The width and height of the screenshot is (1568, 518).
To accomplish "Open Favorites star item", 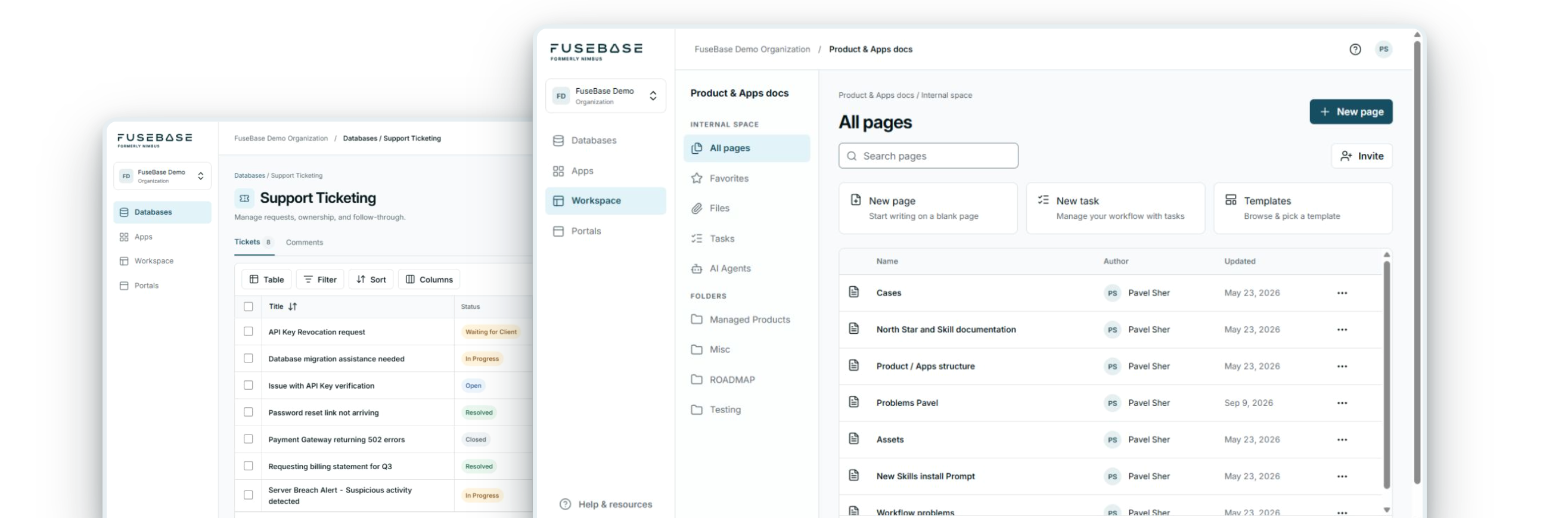I will pyautogui.click(x=746, y=178).
